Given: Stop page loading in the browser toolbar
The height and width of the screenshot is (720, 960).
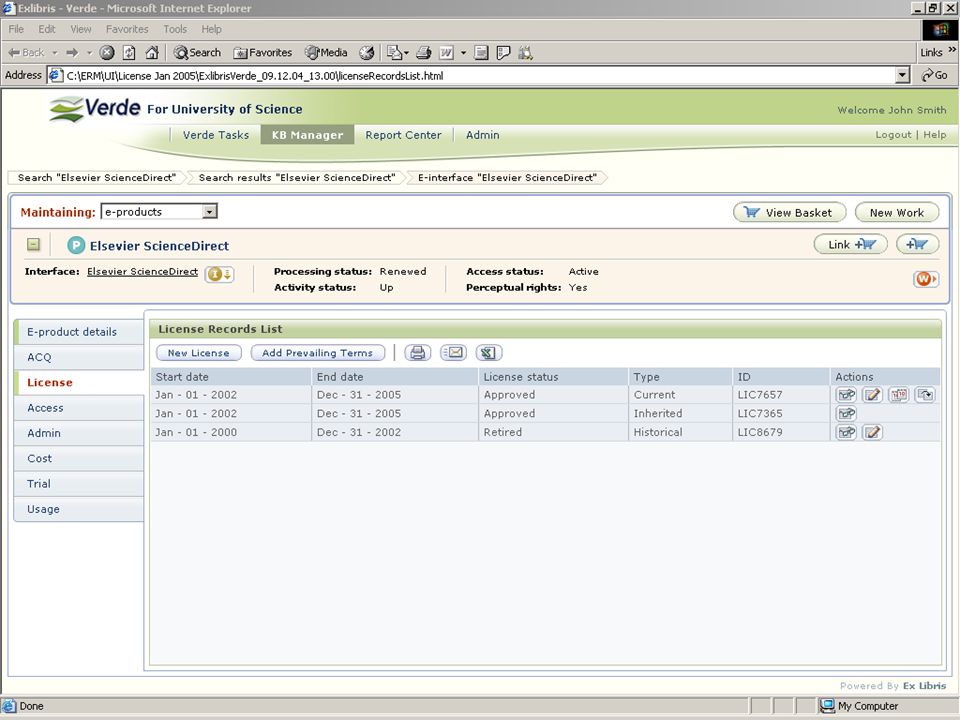Looking at the screenshot, I should [x=107, y=53].
